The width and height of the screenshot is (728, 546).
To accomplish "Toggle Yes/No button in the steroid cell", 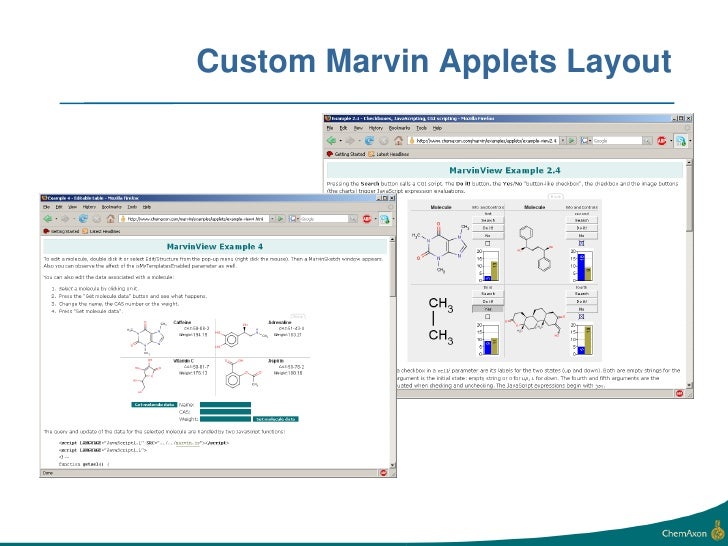I will point(582,309).
